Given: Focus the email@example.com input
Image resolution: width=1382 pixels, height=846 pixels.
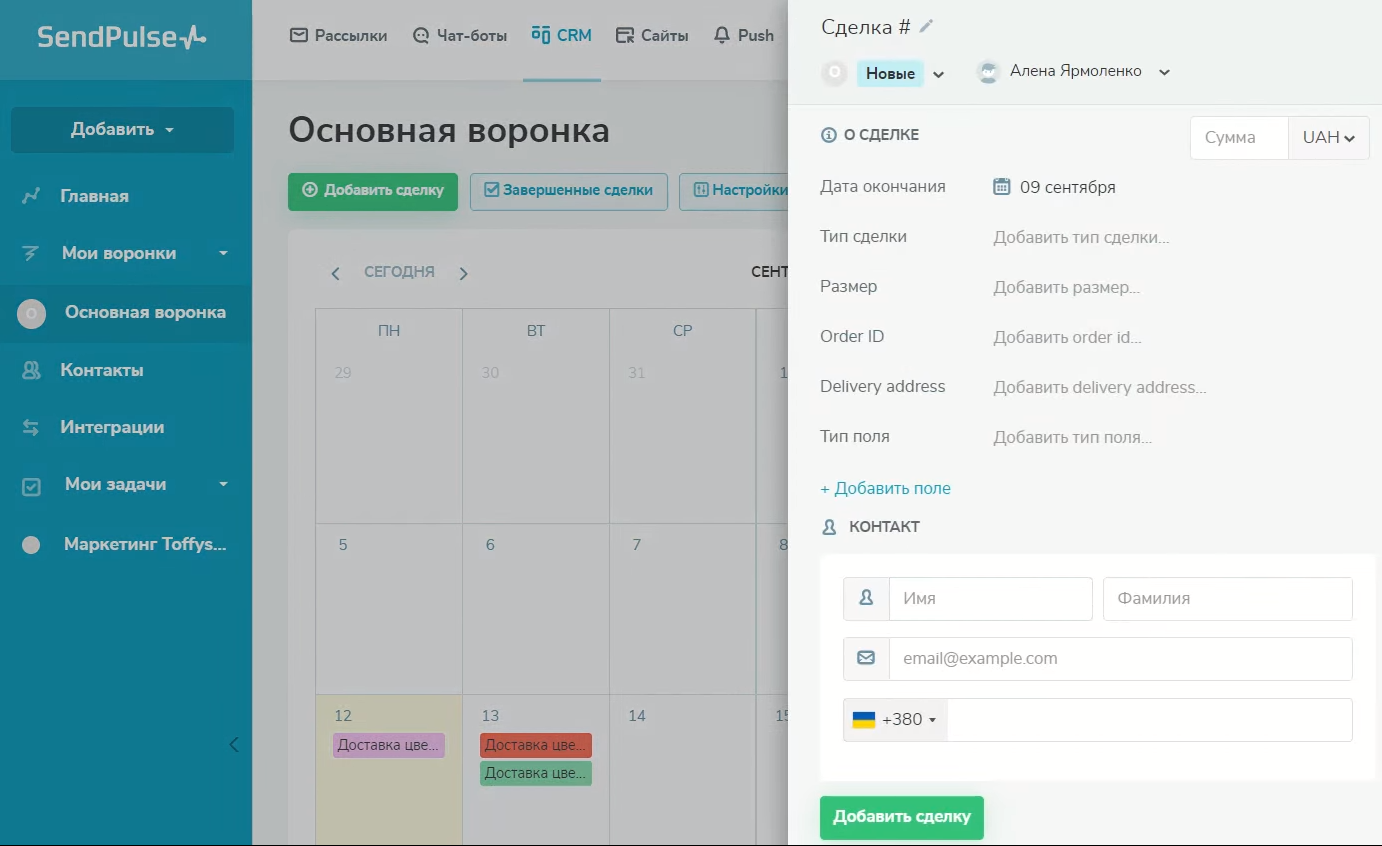Looking at the screenshot, I should coord(1120,659).
